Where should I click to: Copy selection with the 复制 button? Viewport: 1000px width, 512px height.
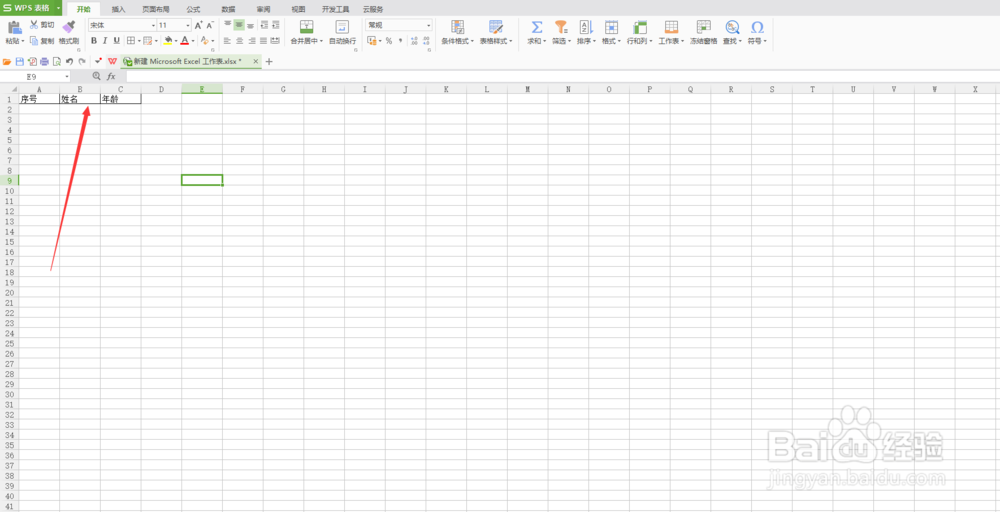(42, 41)
